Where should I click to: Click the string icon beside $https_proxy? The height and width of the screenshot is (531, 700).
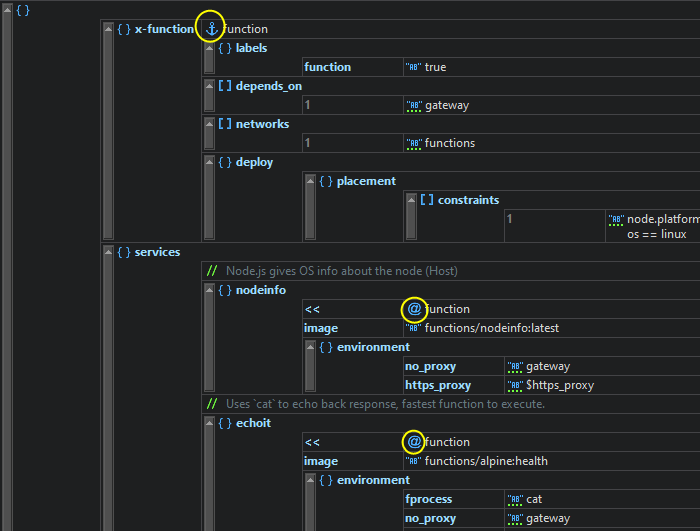pos(515,386)
